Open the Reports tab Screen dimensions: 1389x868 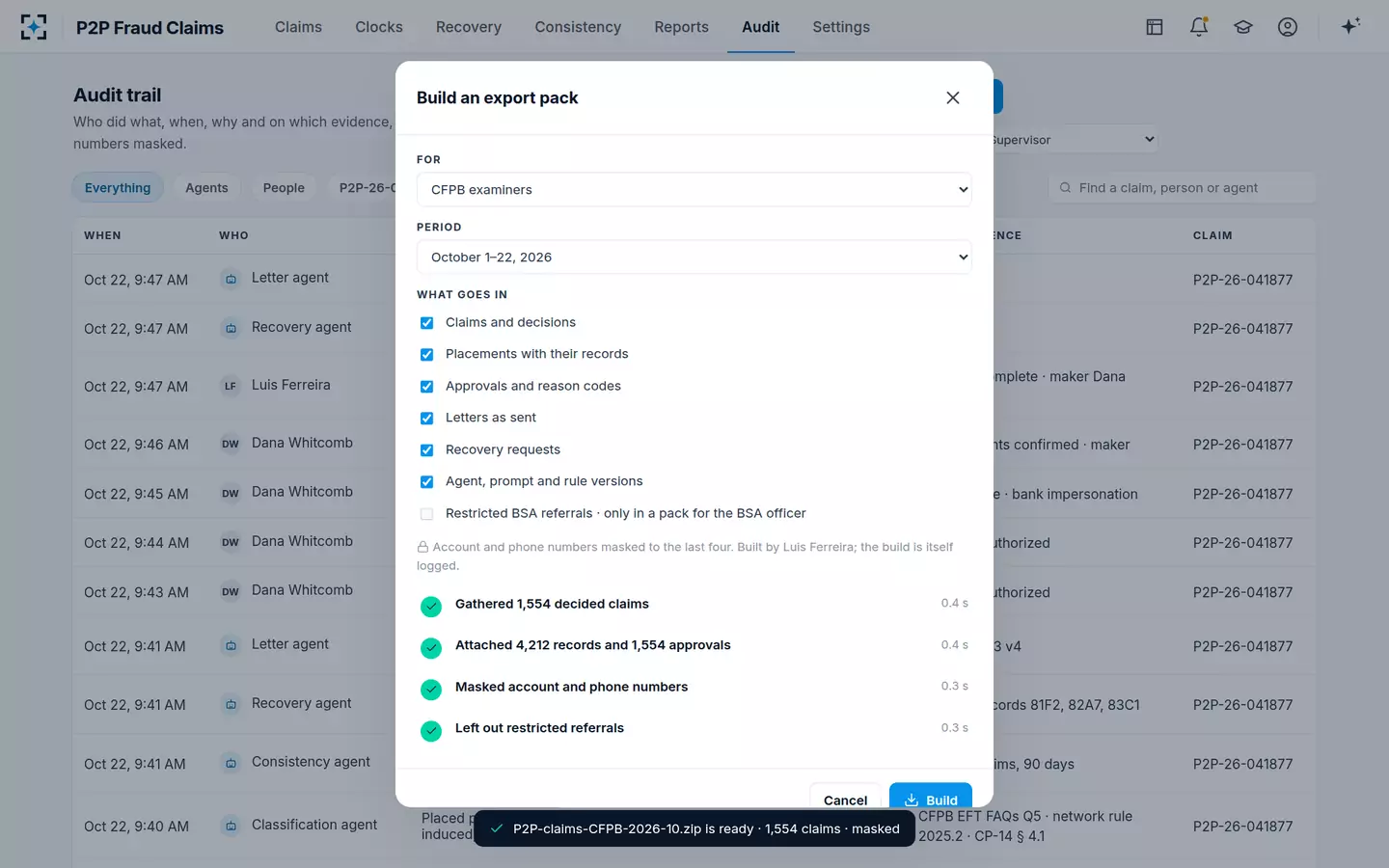point(681,27)
